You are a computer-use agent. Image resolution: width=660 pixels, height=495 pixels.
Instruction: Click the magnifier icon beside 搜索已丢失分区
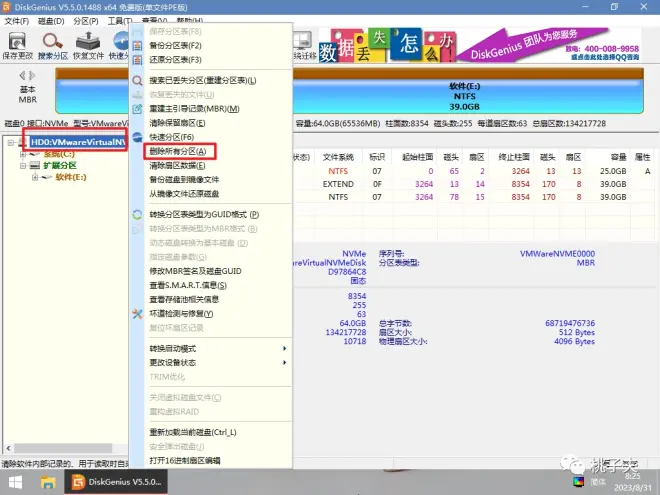(x=137, y=80)
